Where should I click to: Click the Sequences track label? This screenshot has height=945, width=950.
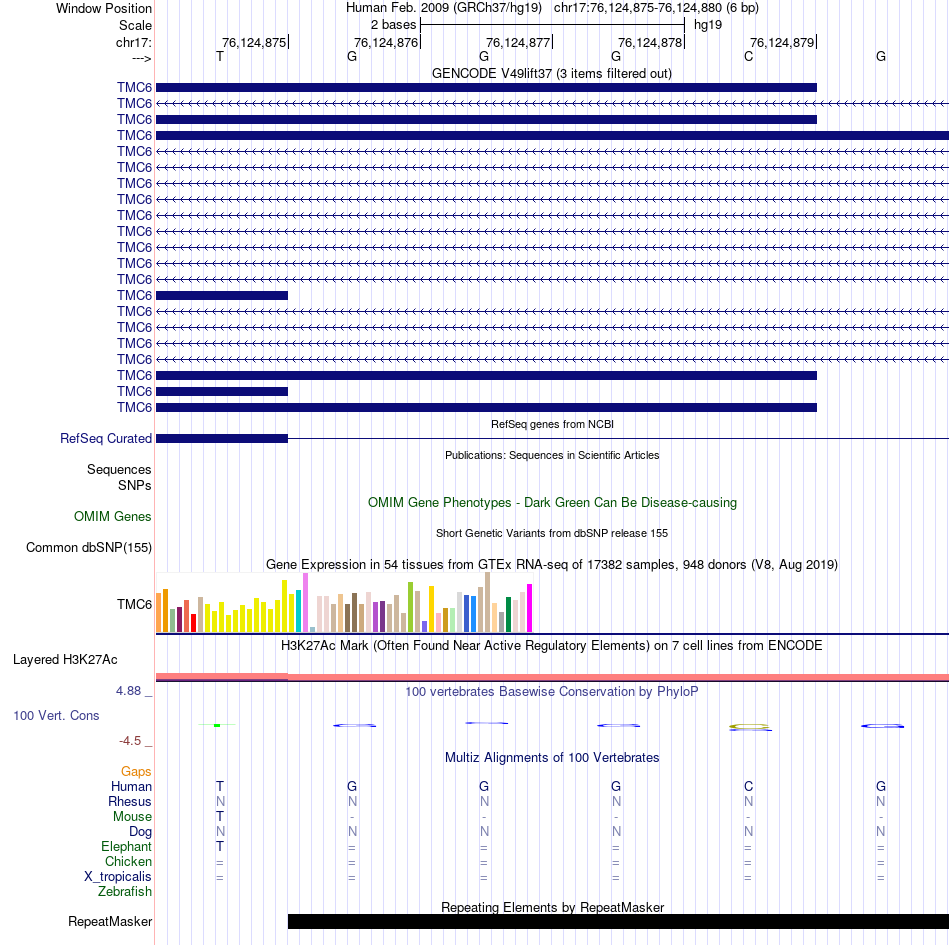tap(119, 469)
